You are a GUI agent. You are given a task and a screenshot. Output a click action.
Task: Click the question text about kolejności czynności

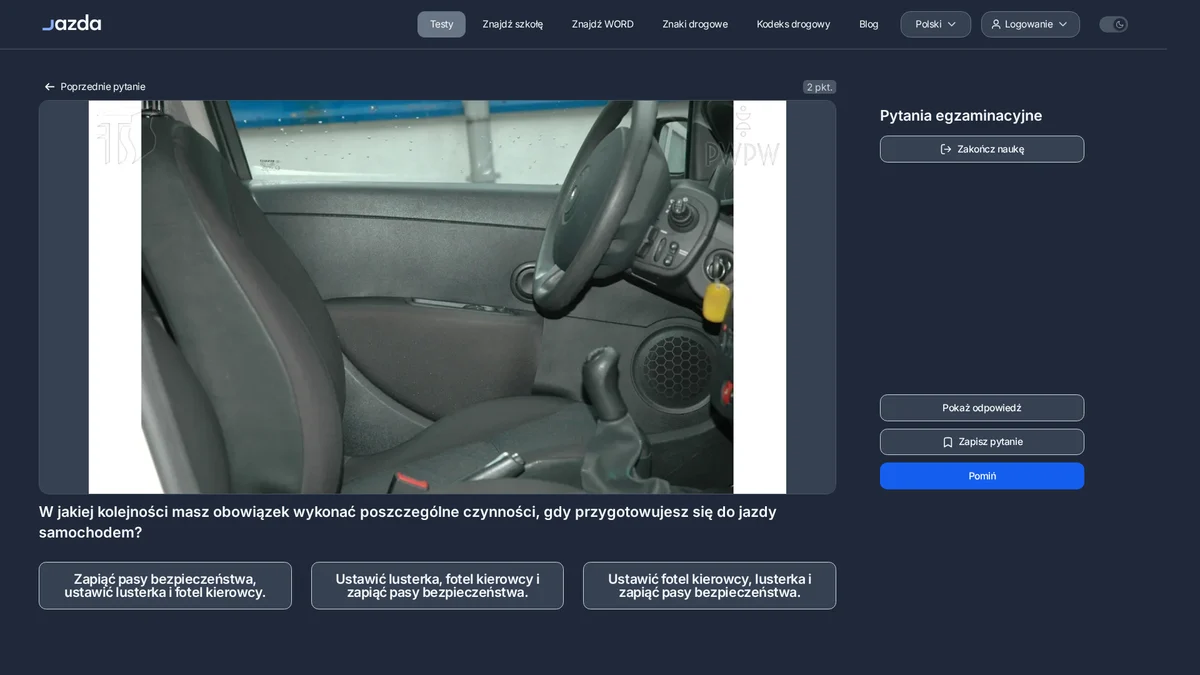click(408, 522)
